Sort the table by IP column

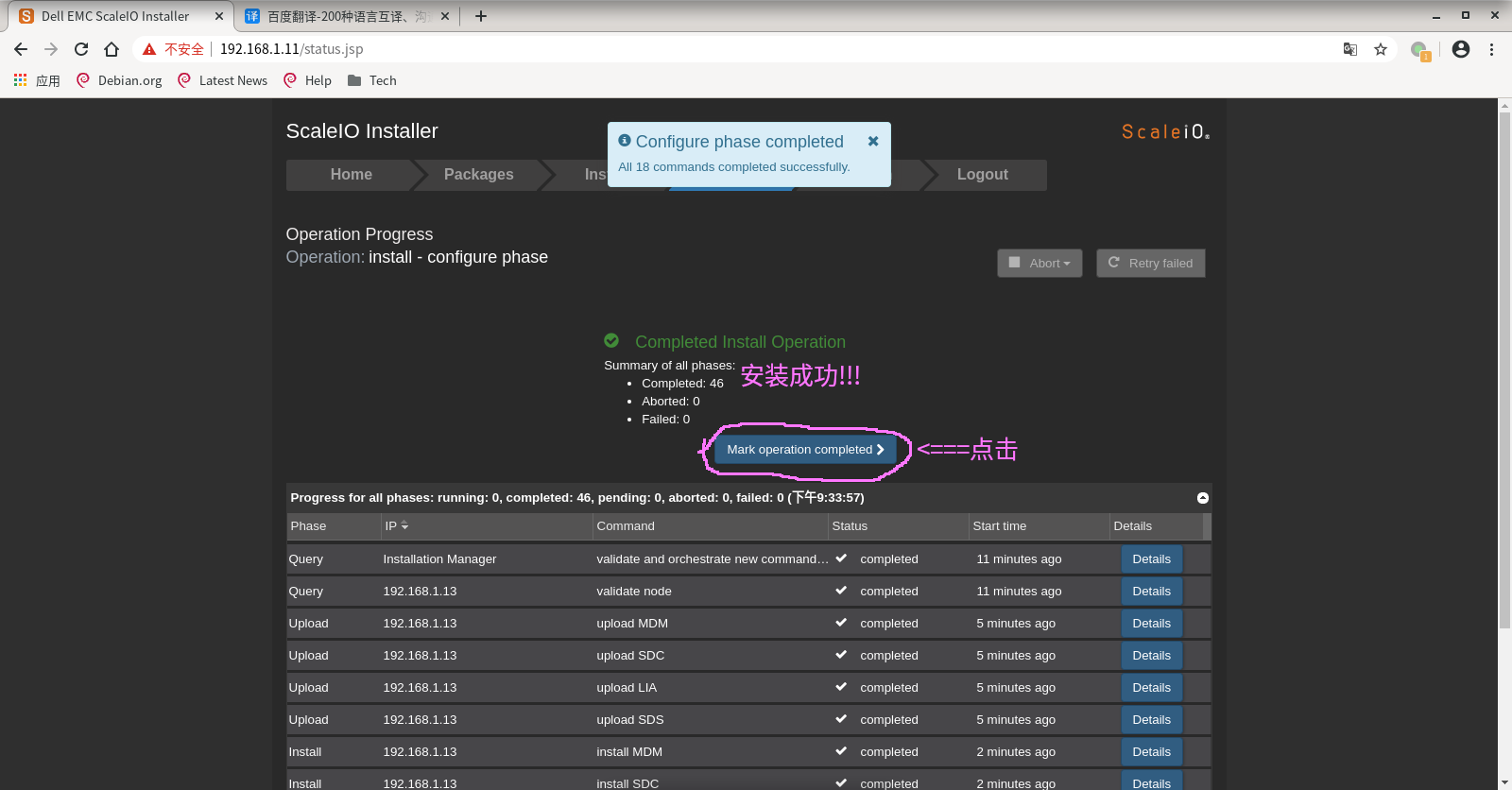[396, 525]
